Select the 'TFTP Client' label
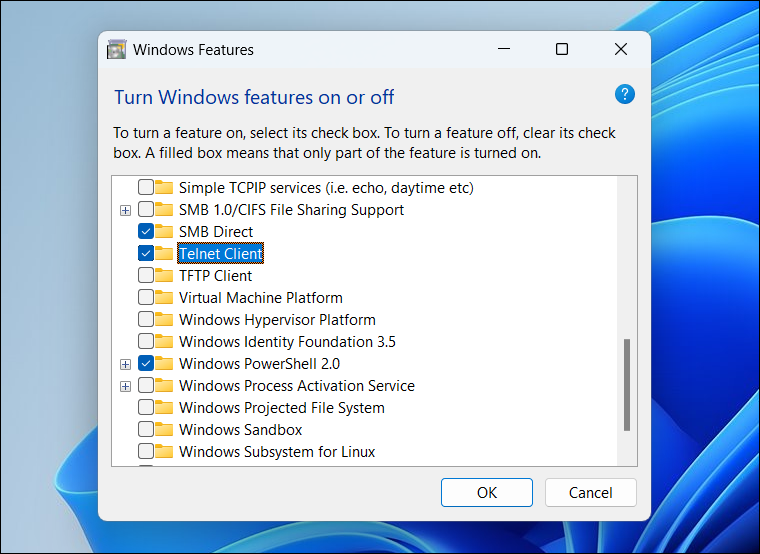Image resolution: width=760 pixels, height=554 pixels. (x=215, y=275)
